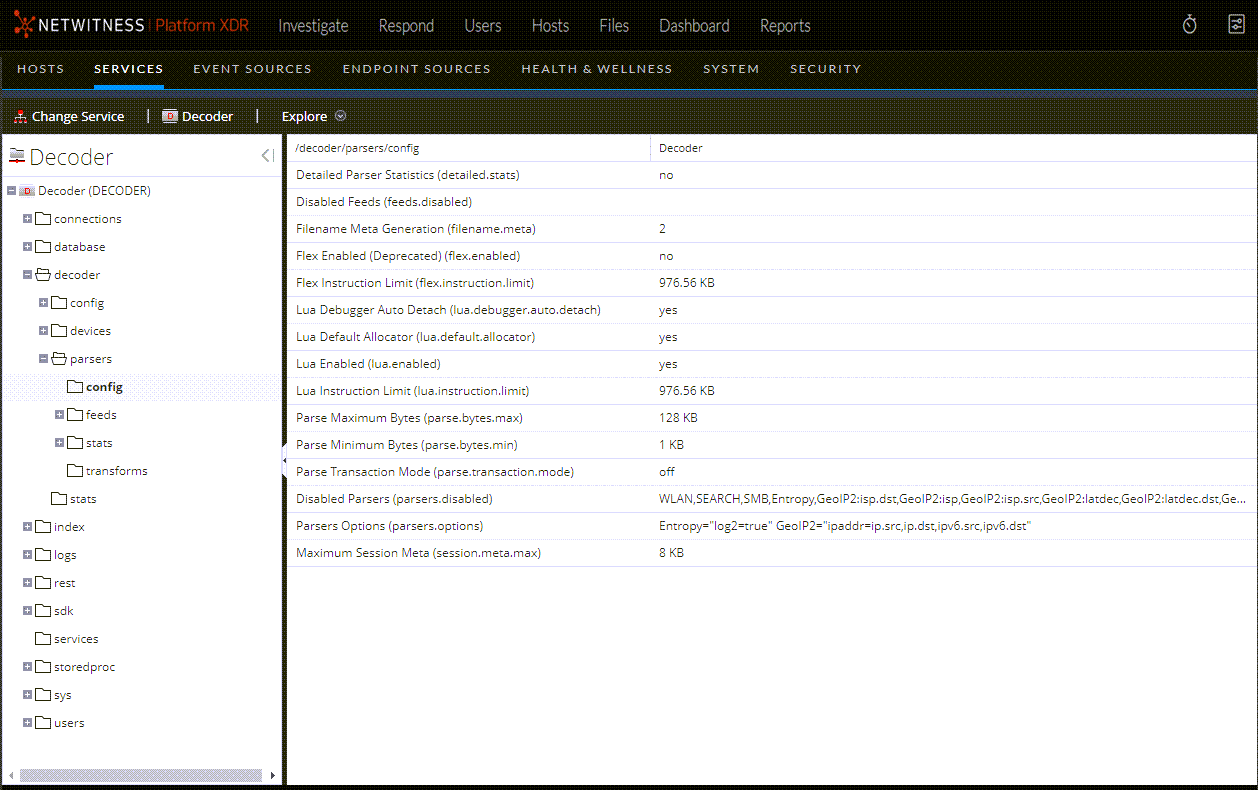1258x790 pixels.
Task: Open the stopwatch timer icon in header
Action: 1189,24
